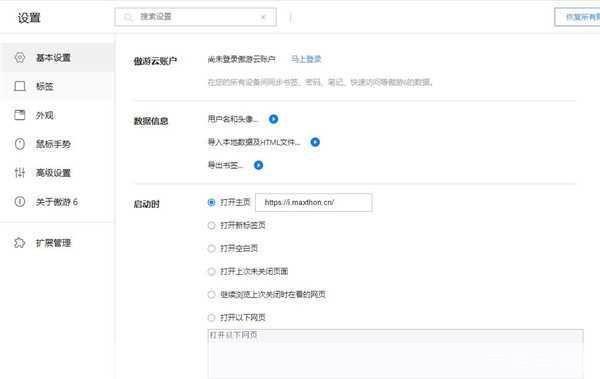
Task: Select the 打开以下网页 radio button
Action: [211, 317]
